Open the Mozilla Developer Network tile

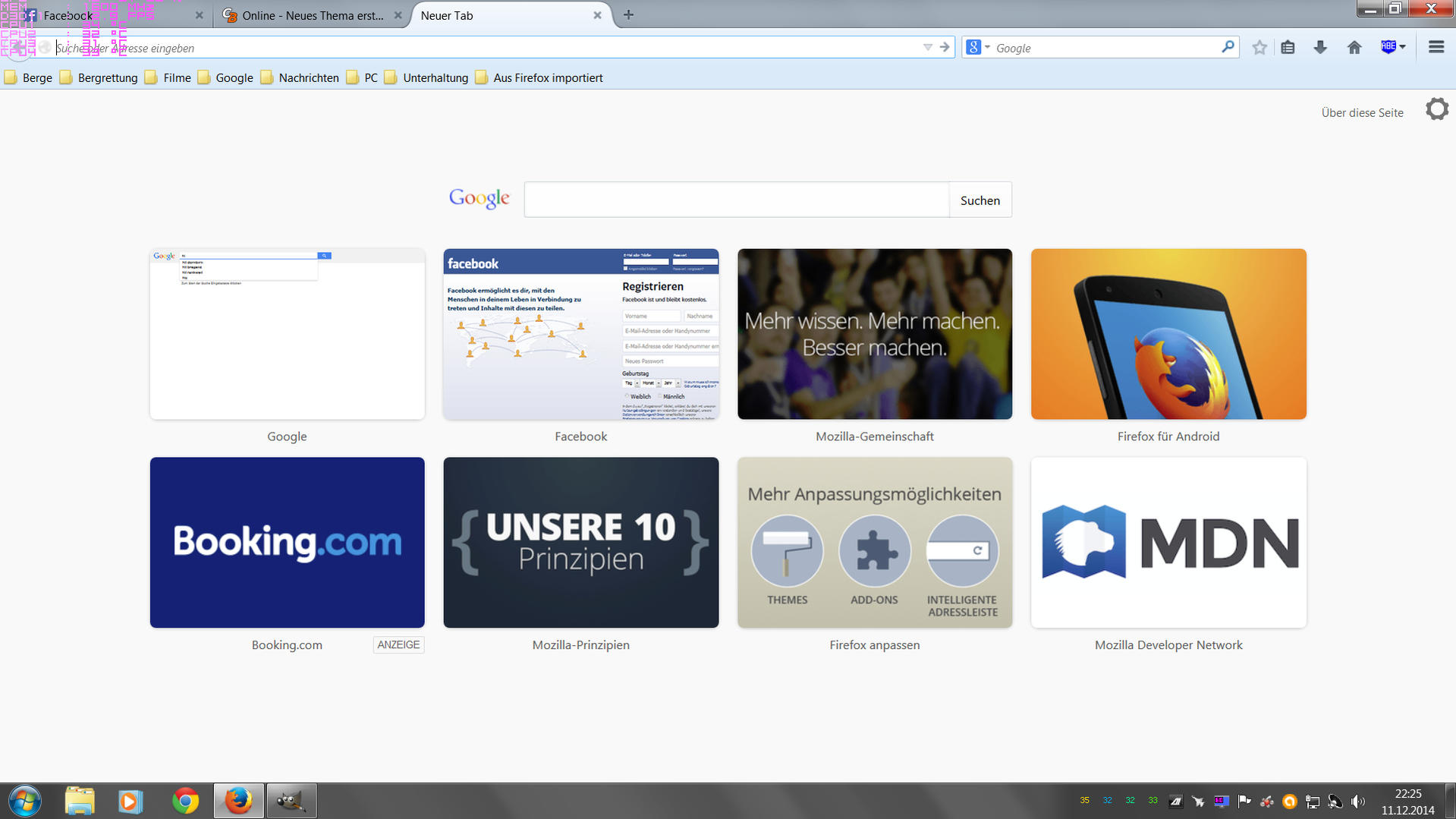1168,542
